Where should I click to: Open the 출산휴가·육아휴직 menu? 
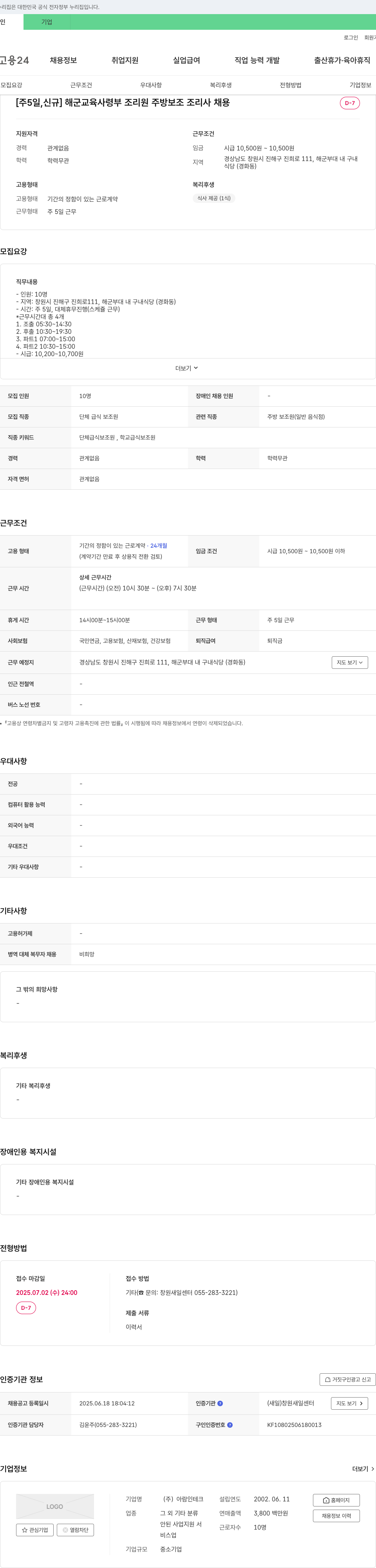pos(342,60)
